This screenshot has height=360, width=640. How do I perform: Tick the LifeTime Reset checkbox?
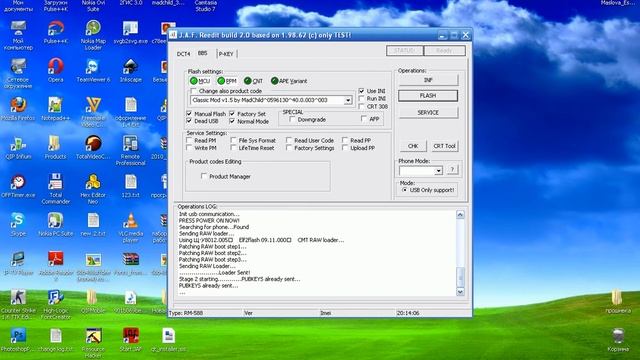click(233, 148)
